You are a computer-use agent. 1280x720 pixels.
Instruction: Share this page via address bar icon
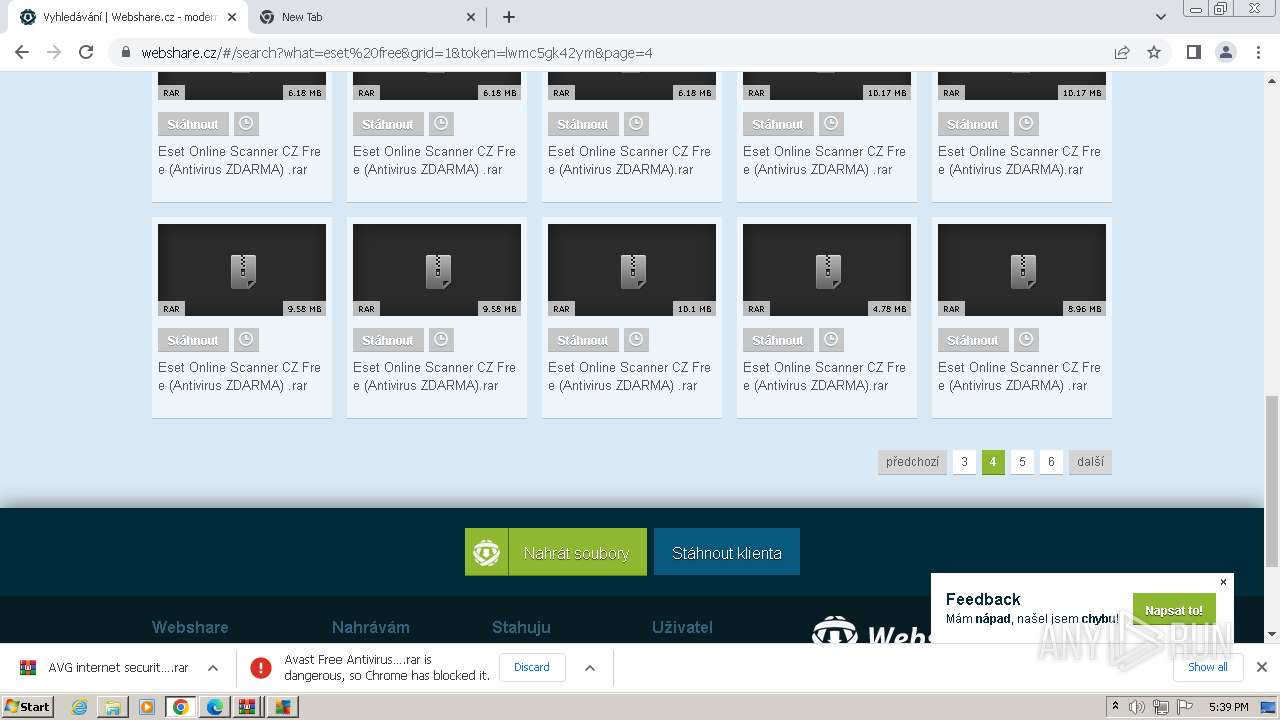click(1122, 52)
